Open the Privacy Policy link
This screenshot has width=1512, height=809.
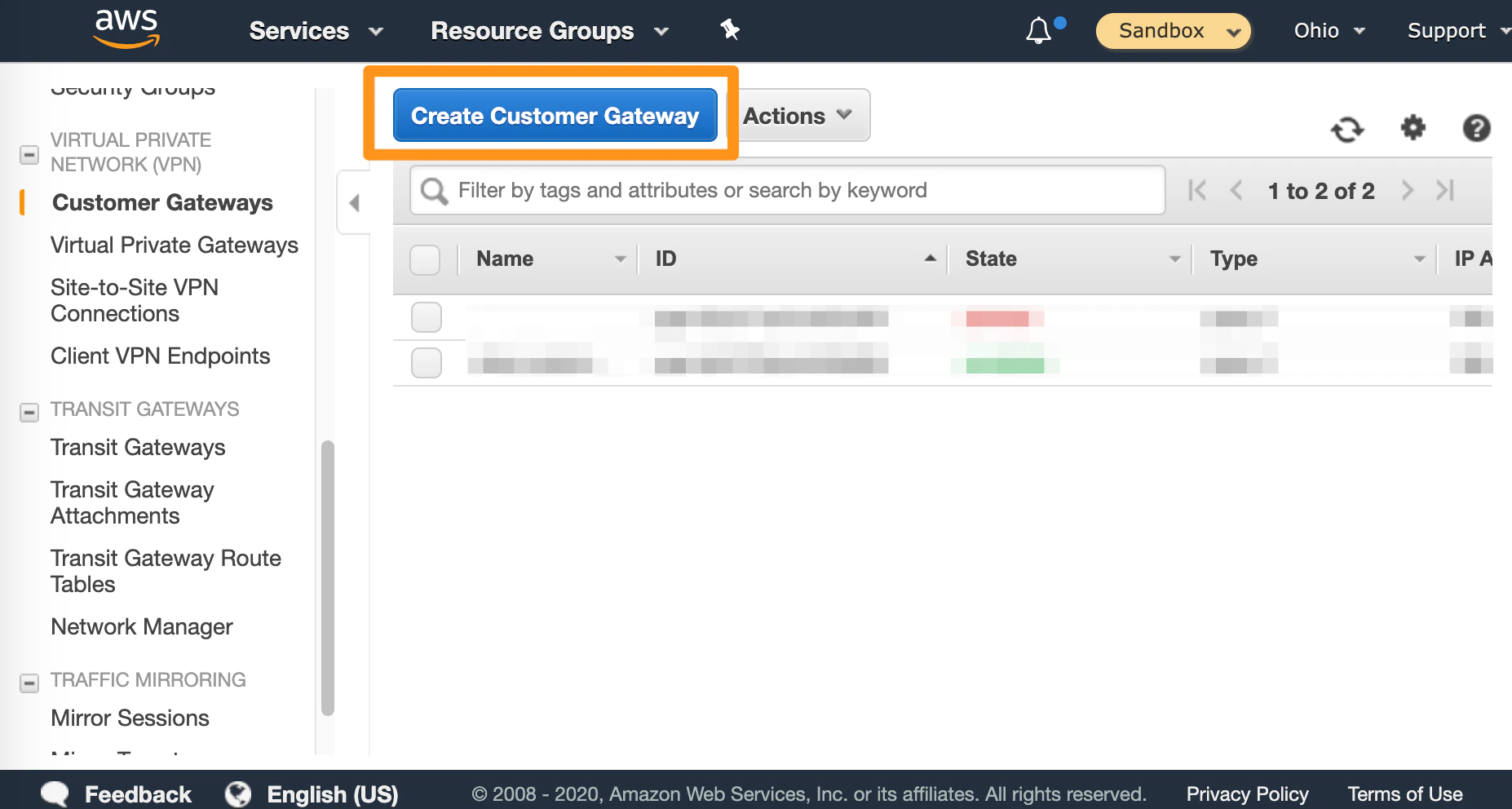pyautogui.click(x=1246, y=793)
